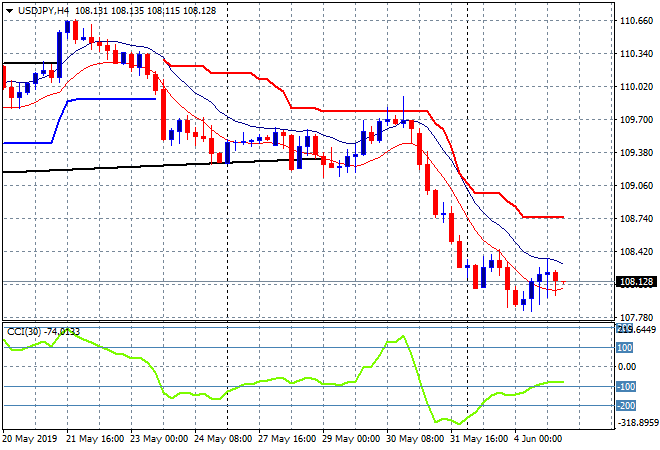Screen dimensions: 660x450
Task: Select the 108.420 price axis label
Action: (x=636, y=252)
